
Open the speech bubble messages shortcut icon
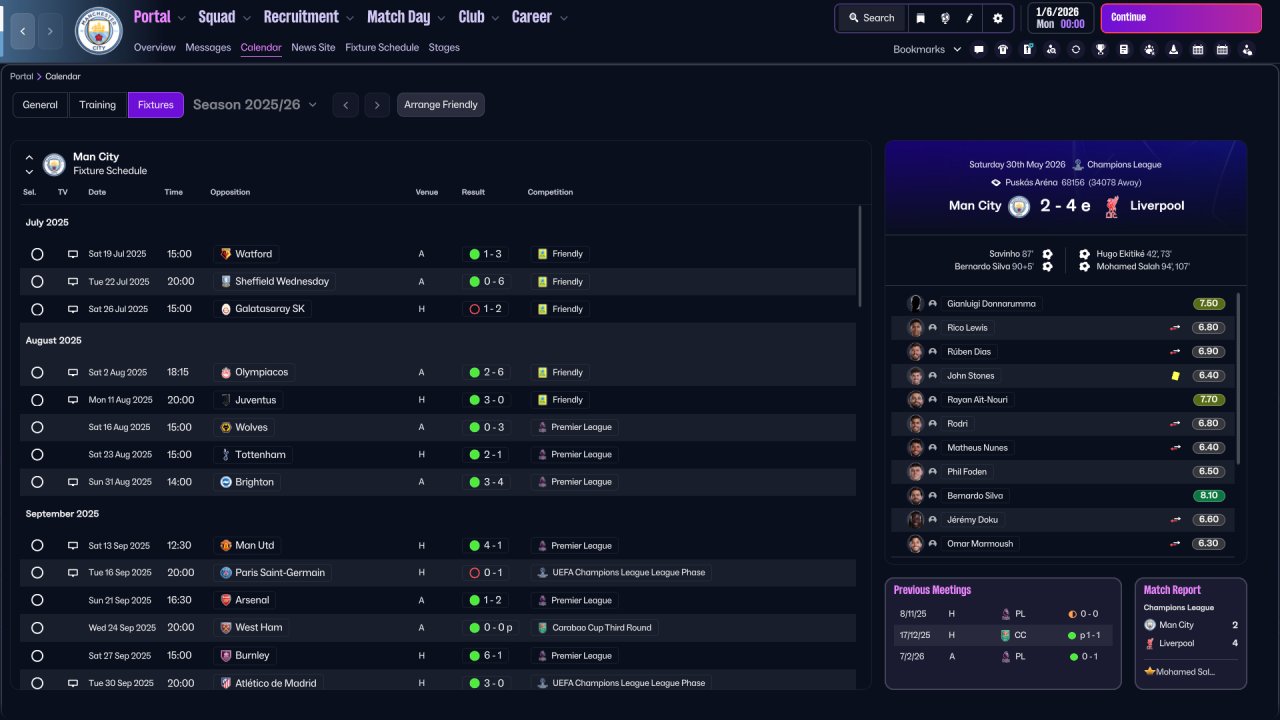(x=979, y=49)
